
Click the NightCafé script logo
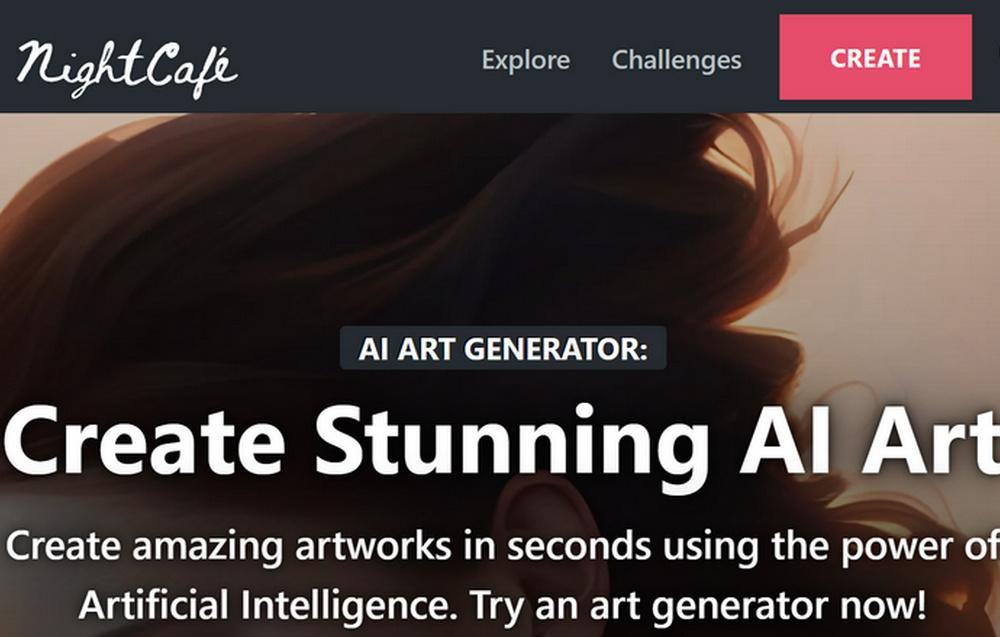(128, 69)
